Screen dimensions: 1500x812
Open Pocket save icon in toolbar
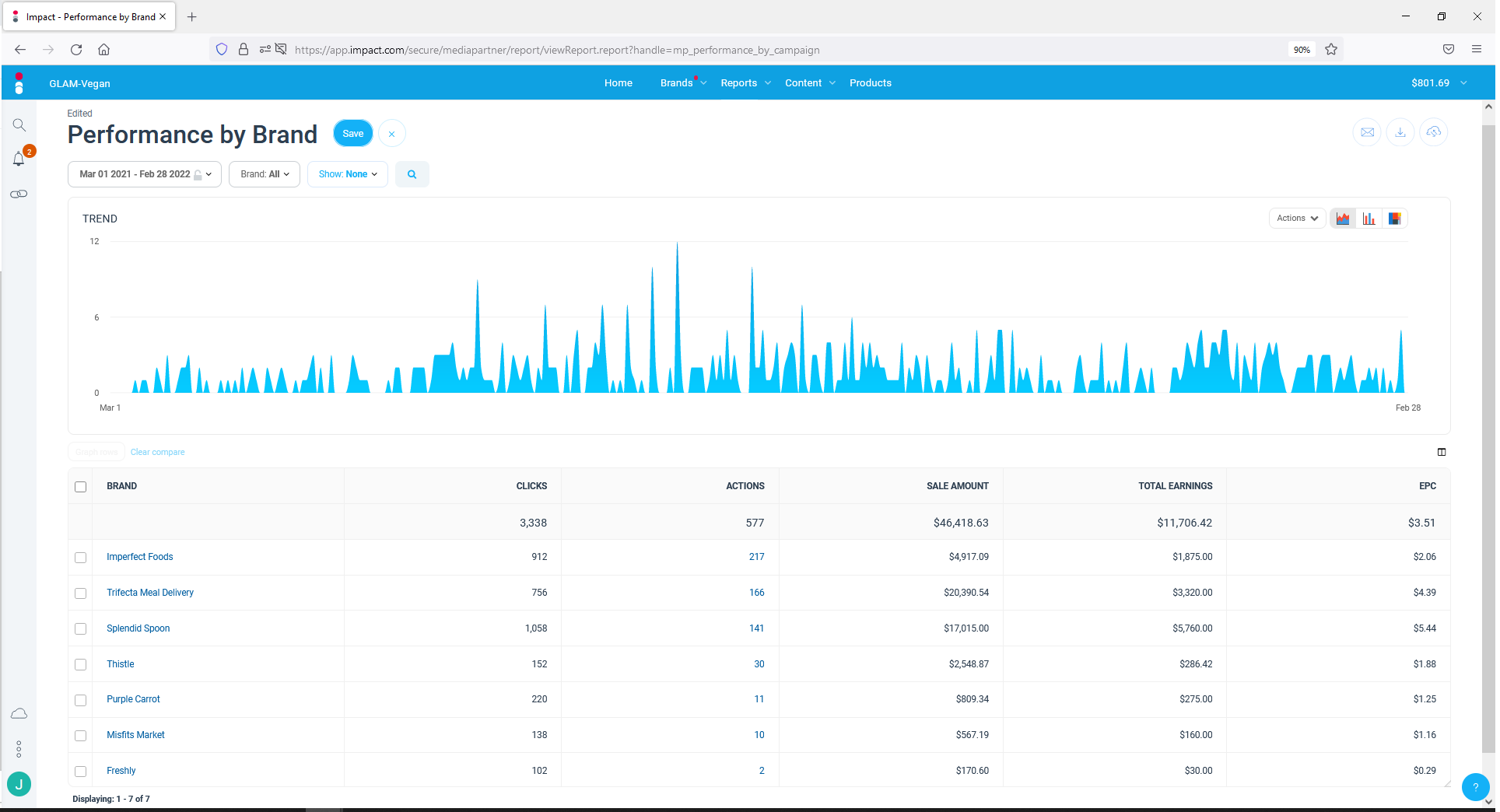[1449, 49]
